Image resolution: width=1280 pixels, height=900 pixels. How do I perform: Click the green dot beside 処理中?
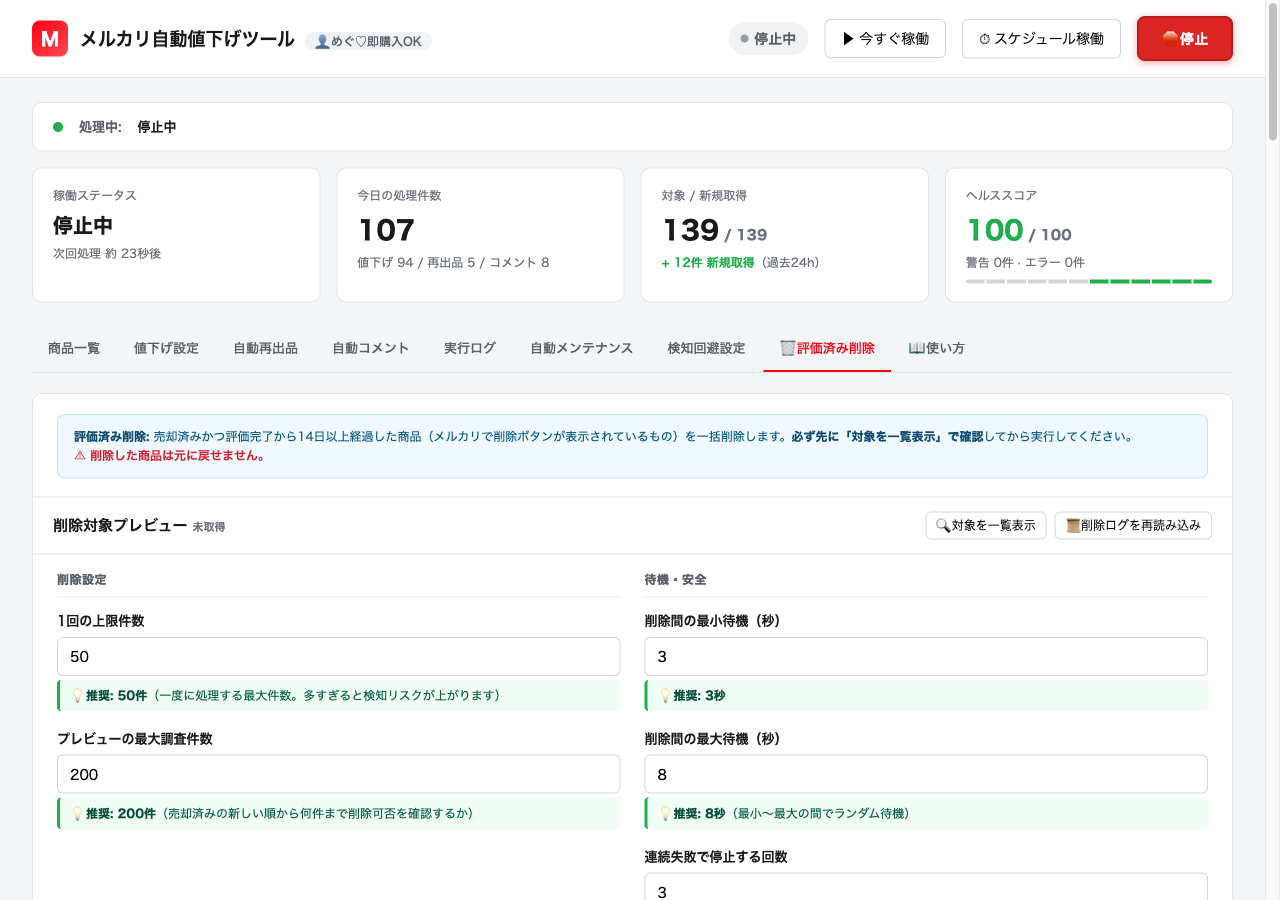pyautogui.click(x=58, y=127)
